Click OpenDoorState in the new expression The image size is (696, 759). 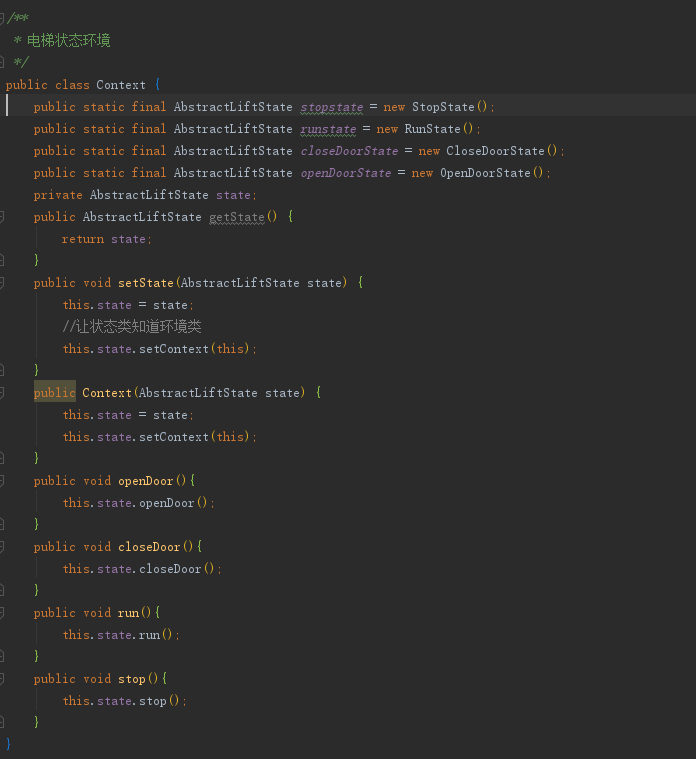coord(485,173)
